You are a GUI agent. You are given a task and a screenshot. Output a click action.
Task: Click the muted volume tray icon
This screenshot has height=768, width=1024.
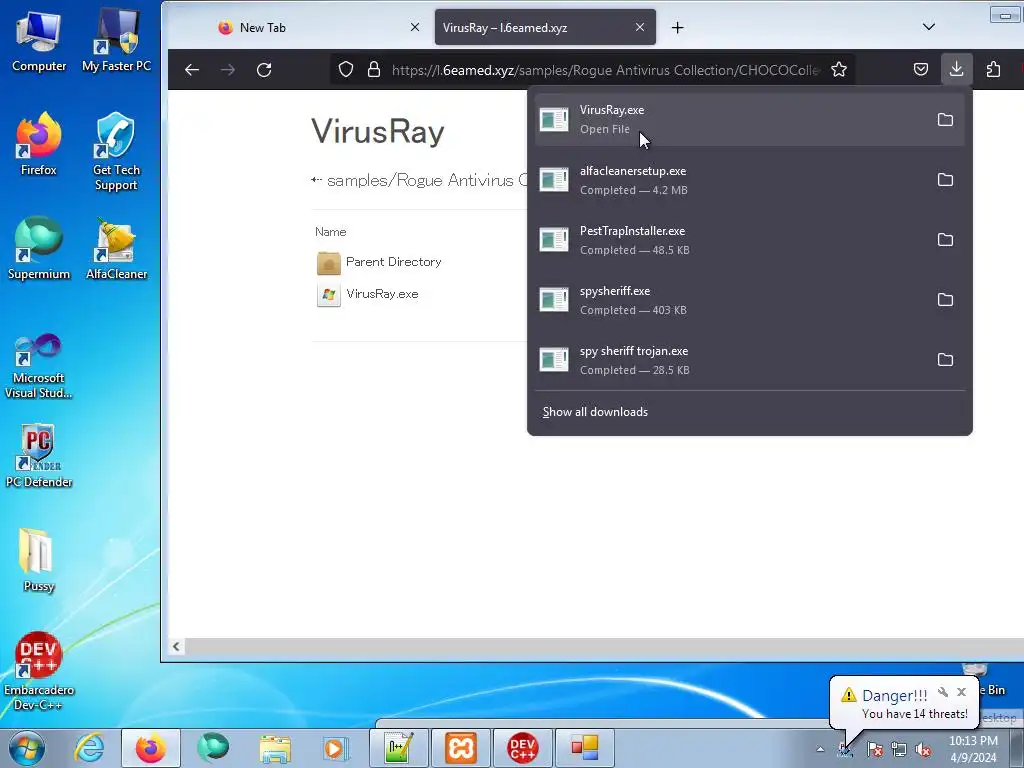coord(923,750)
